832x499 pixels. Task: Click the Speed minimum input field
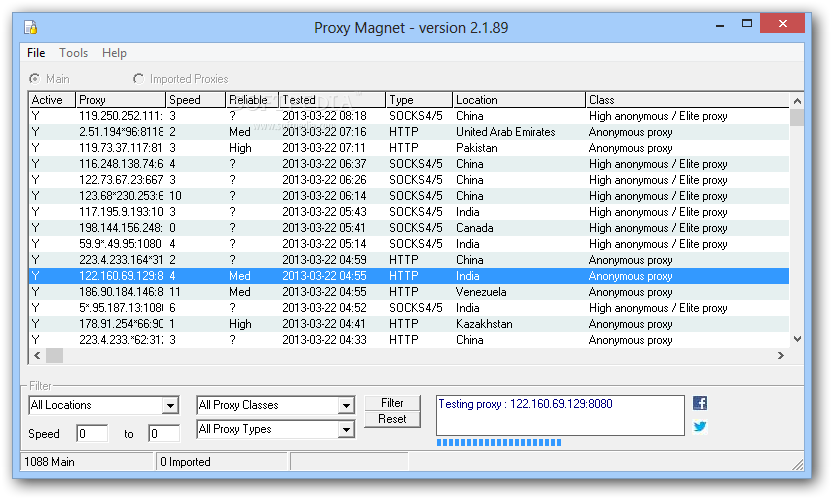pyautogui.click(x=92, y=433)
